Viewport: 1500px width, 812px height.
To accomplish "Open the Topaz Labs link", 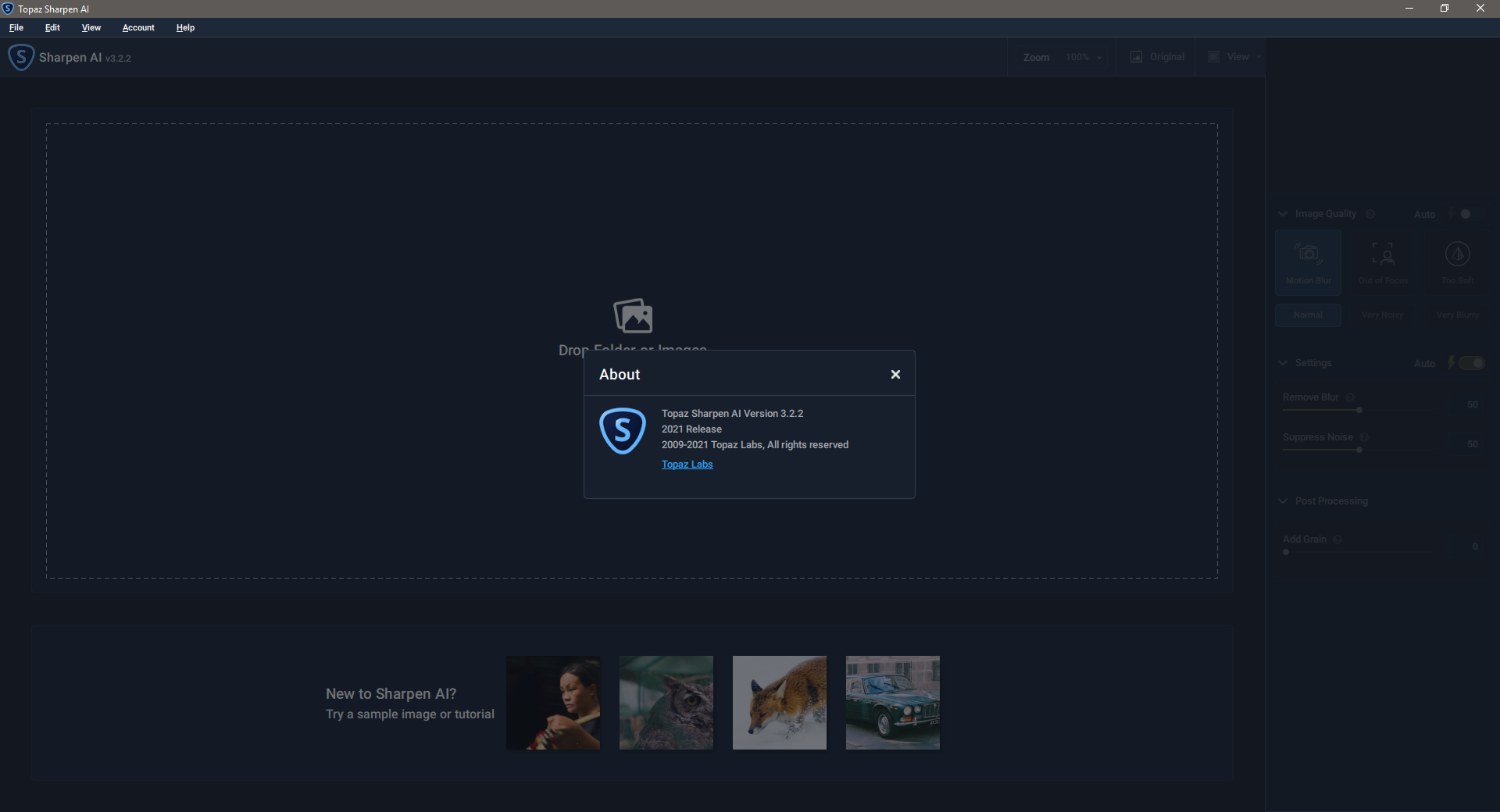I will 687,465.
